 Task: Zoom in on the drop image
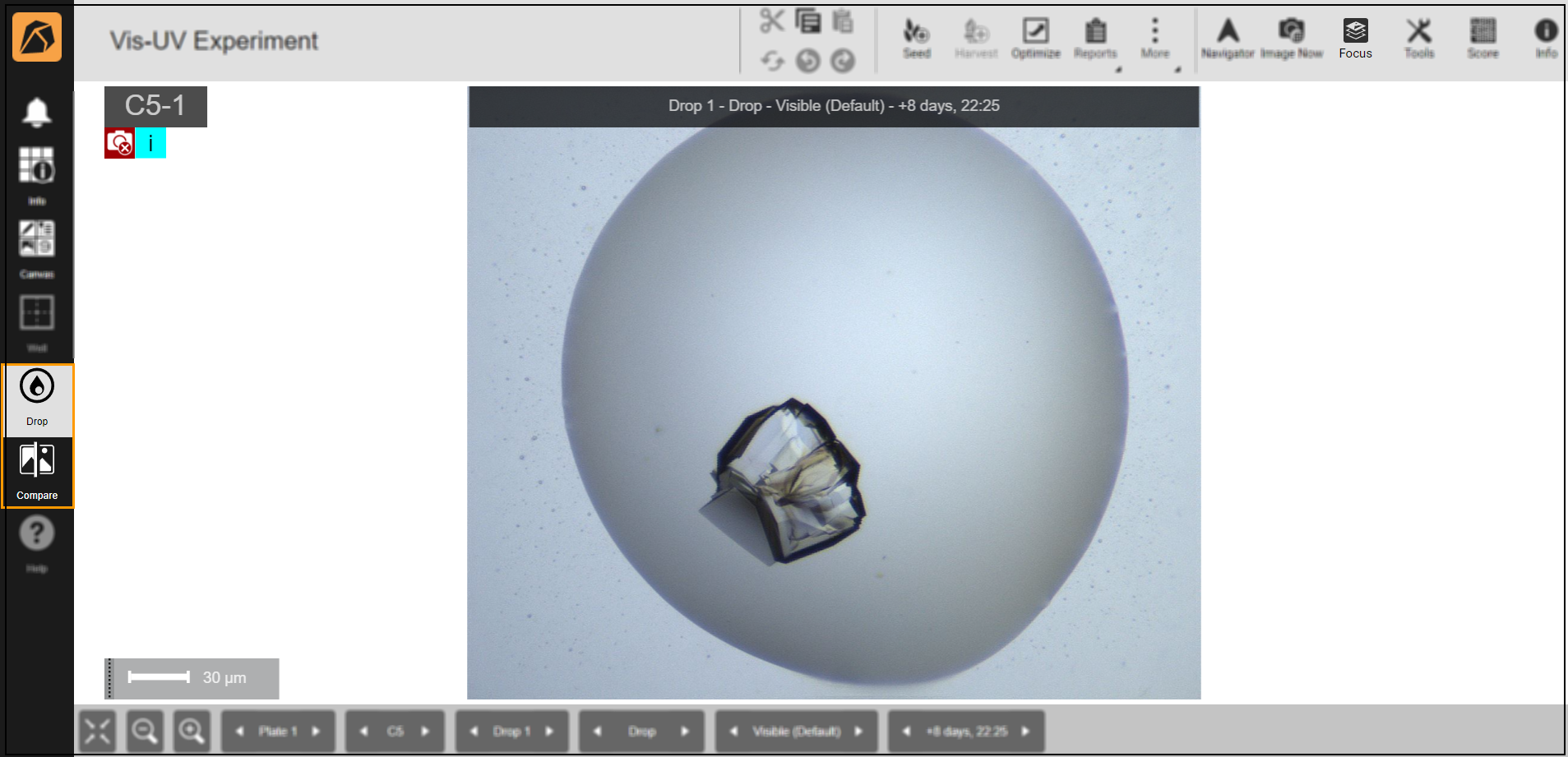(192, 731)
